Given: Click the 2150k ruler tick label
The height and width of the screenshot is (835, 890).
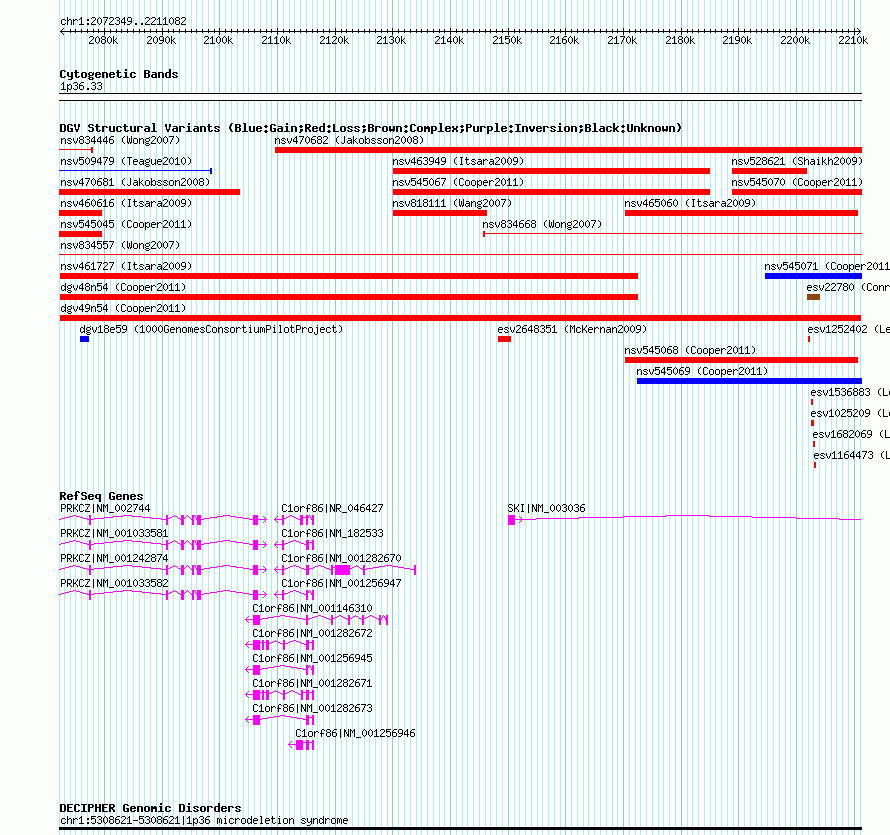Looking at the screenshot, I should pyautogui.click(x=507, y=40).
